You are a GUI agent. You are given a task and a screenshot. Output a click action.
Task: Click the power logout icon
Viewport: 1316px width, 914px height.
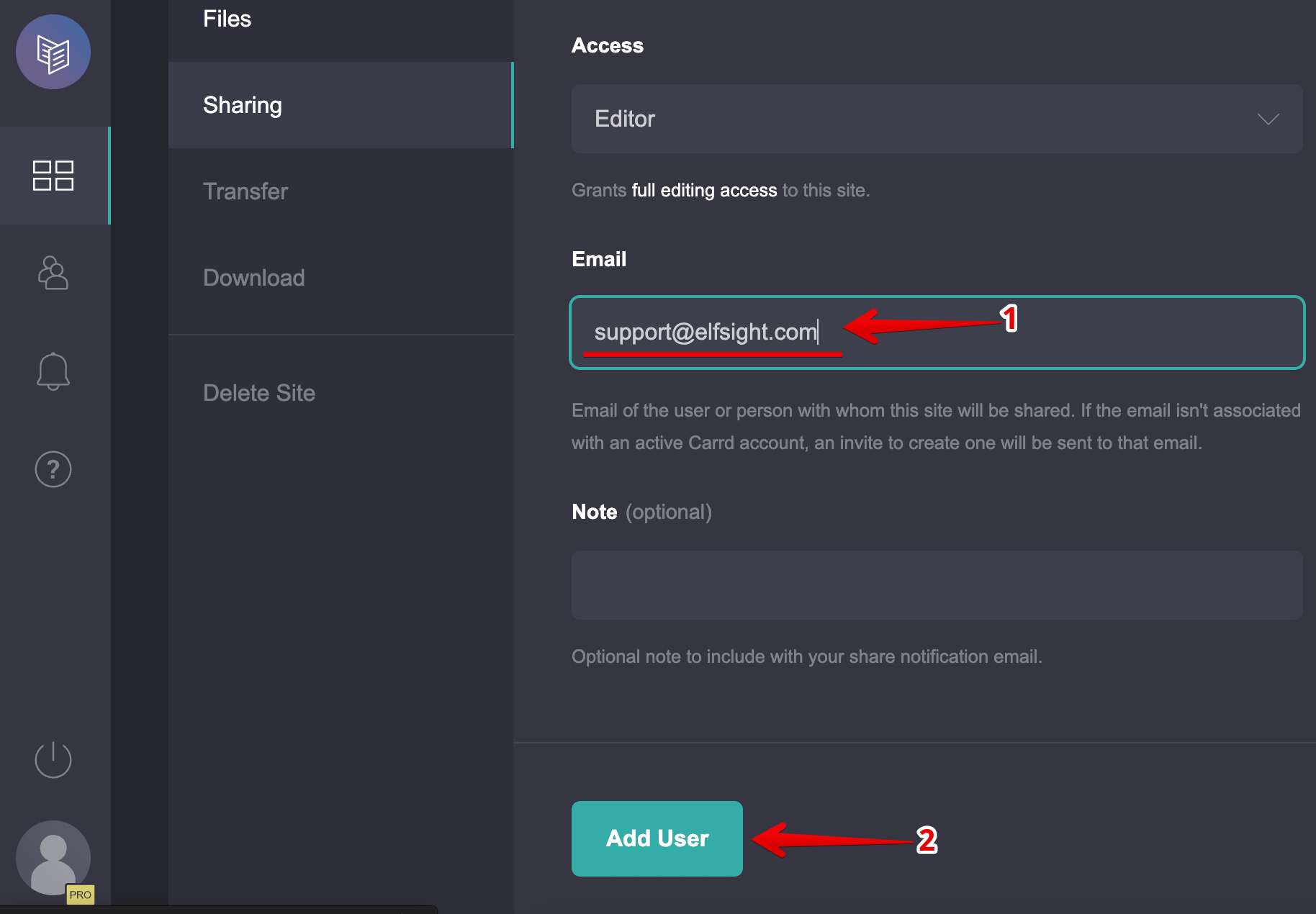pyautogui.click(x=53, y=759)
